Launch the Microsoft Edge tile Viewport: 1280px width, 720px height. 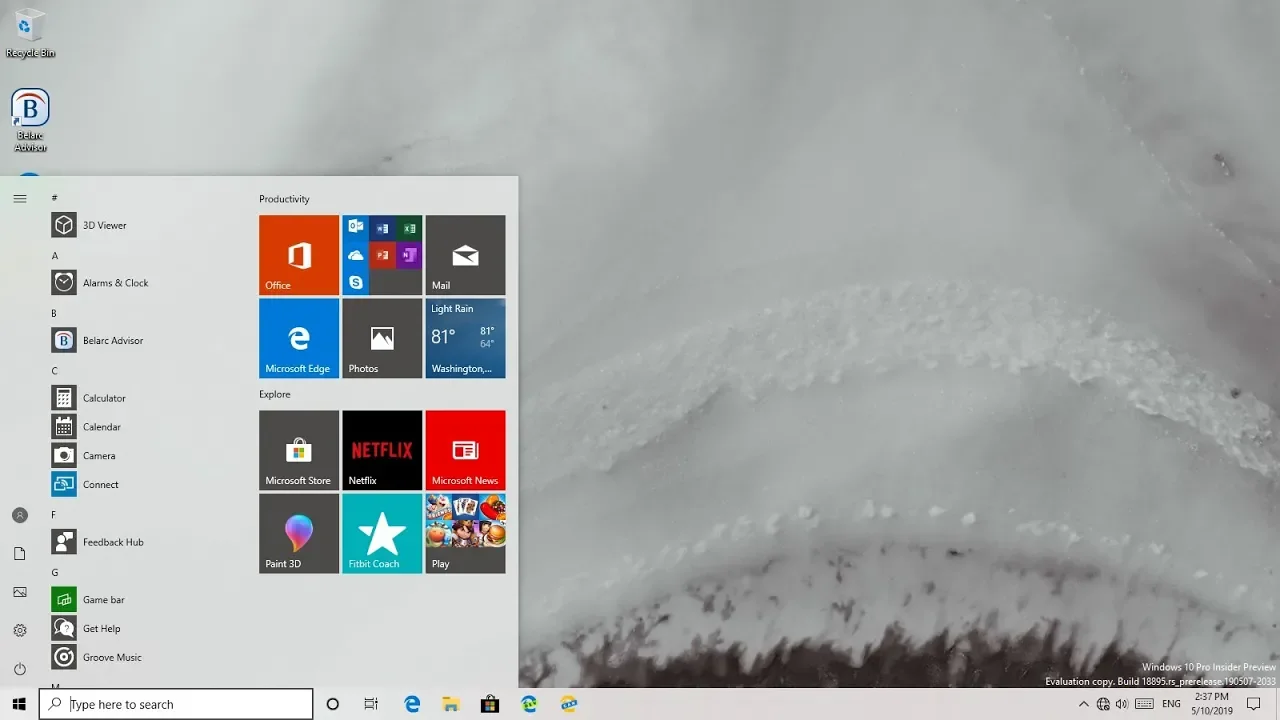(299, 338)
